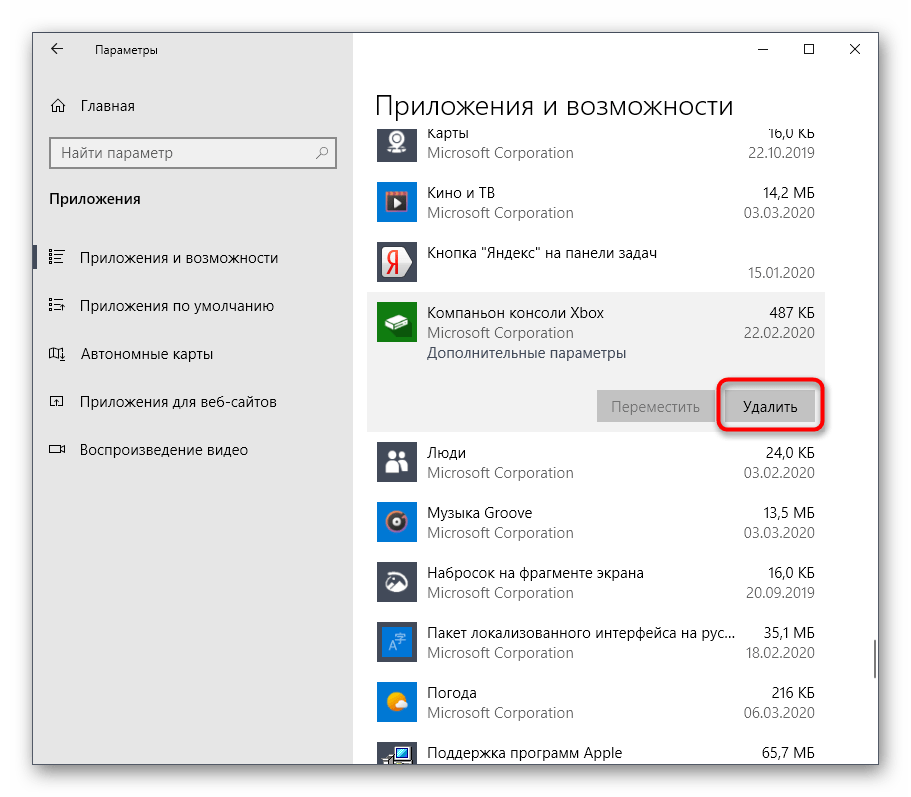
Task: Click the Кино и ТВ app icon
Action: coord(396,202)
